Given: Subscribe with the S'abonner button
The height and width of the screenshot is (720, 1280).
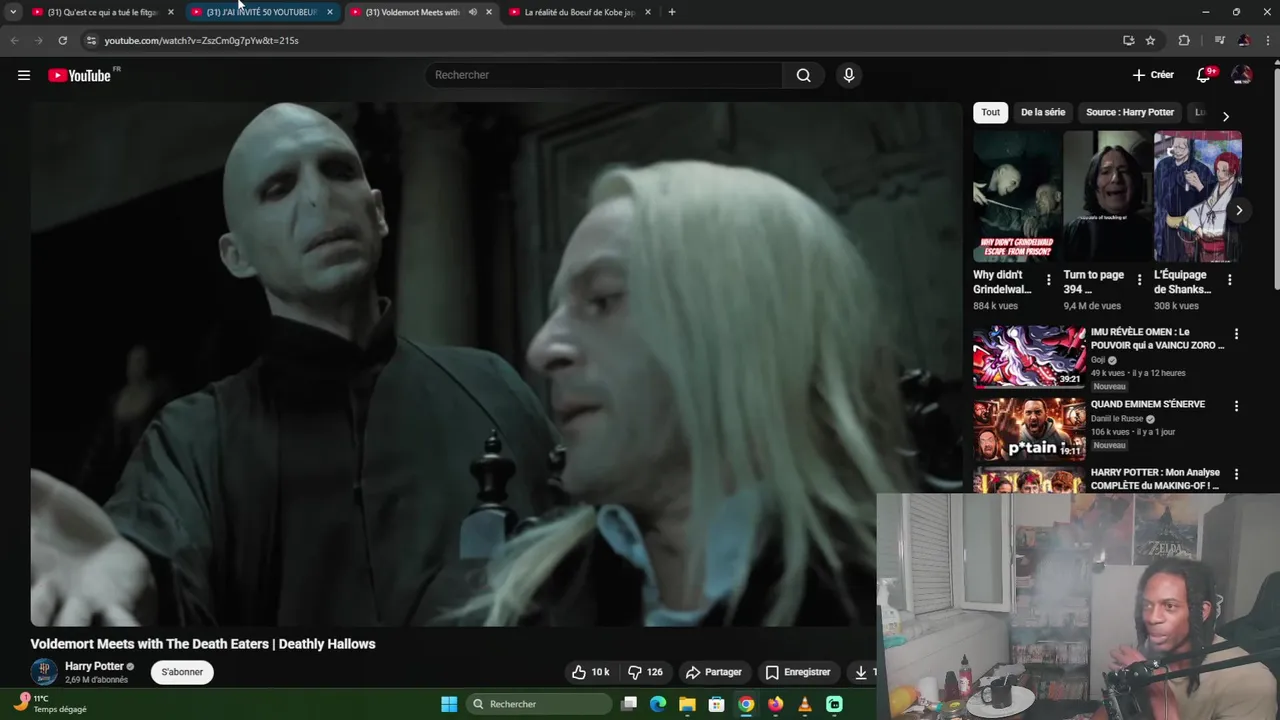Looking at the screenshot, I should coord(182,672).
